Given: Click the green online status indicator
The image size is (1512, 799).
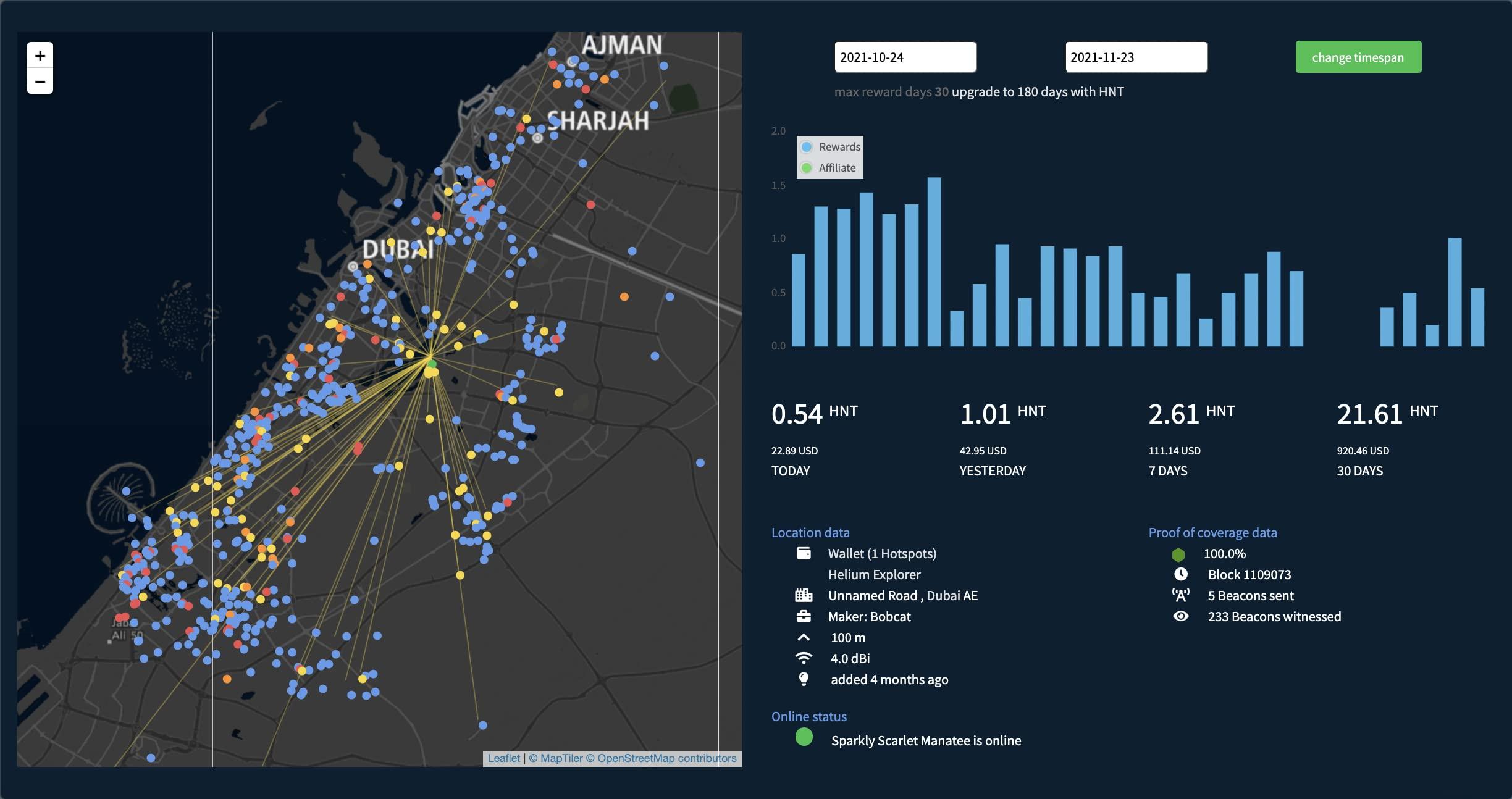Looking at the screenshot, I should pos(804,737).
